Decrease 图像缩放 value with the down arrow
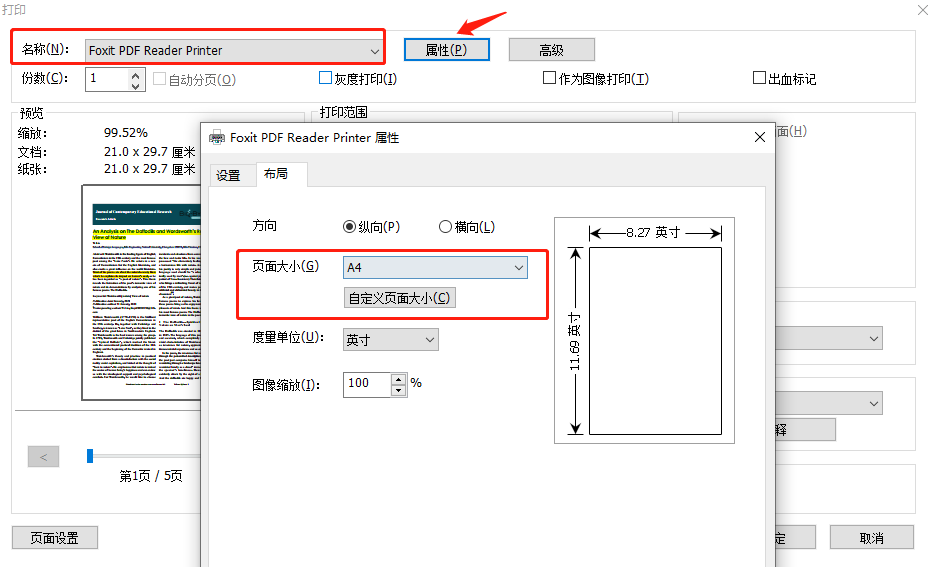The width and height of the screenshot is (936, 567). (399, 389)
